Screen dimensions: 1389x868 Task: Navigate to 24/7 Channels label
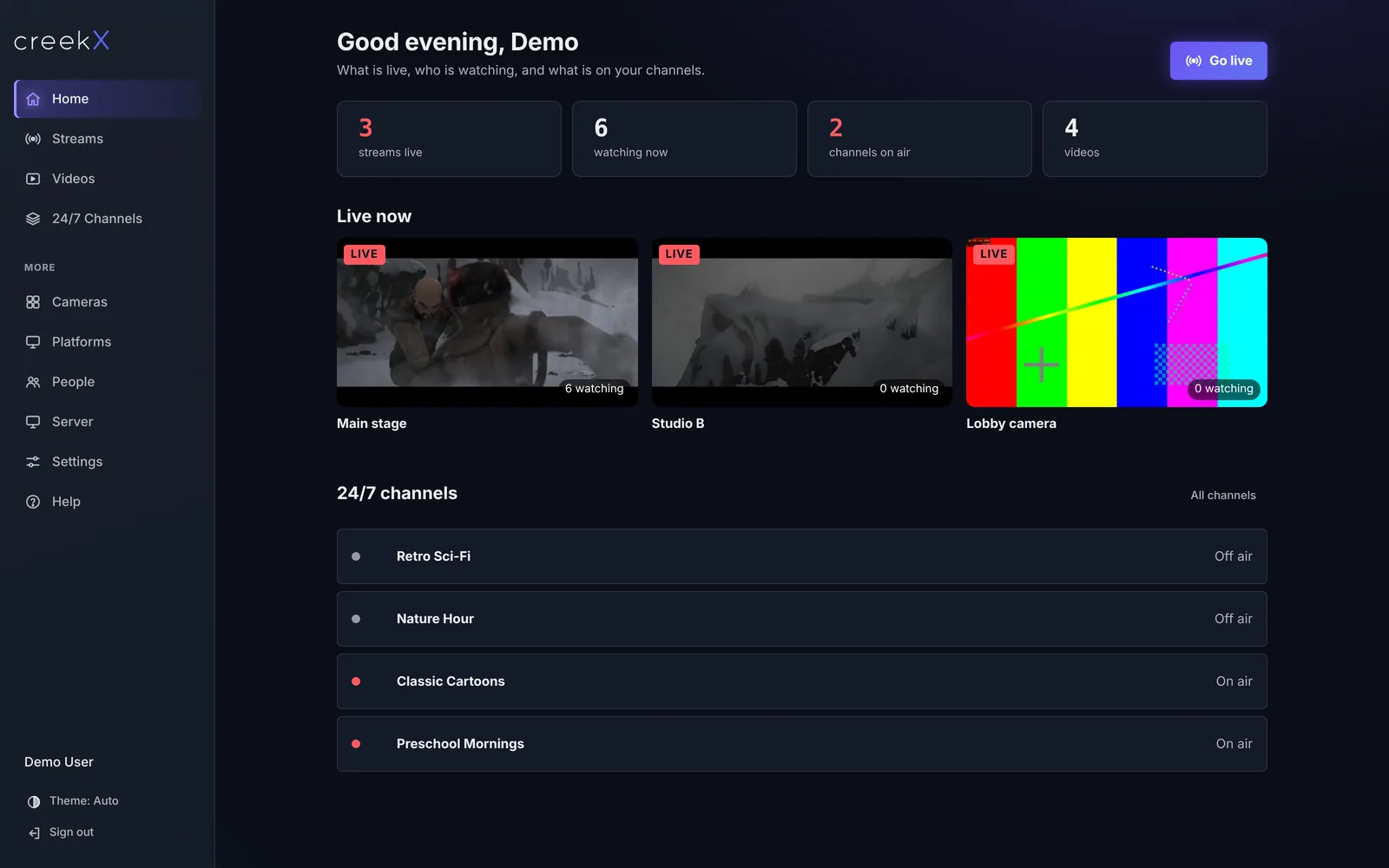97,219
